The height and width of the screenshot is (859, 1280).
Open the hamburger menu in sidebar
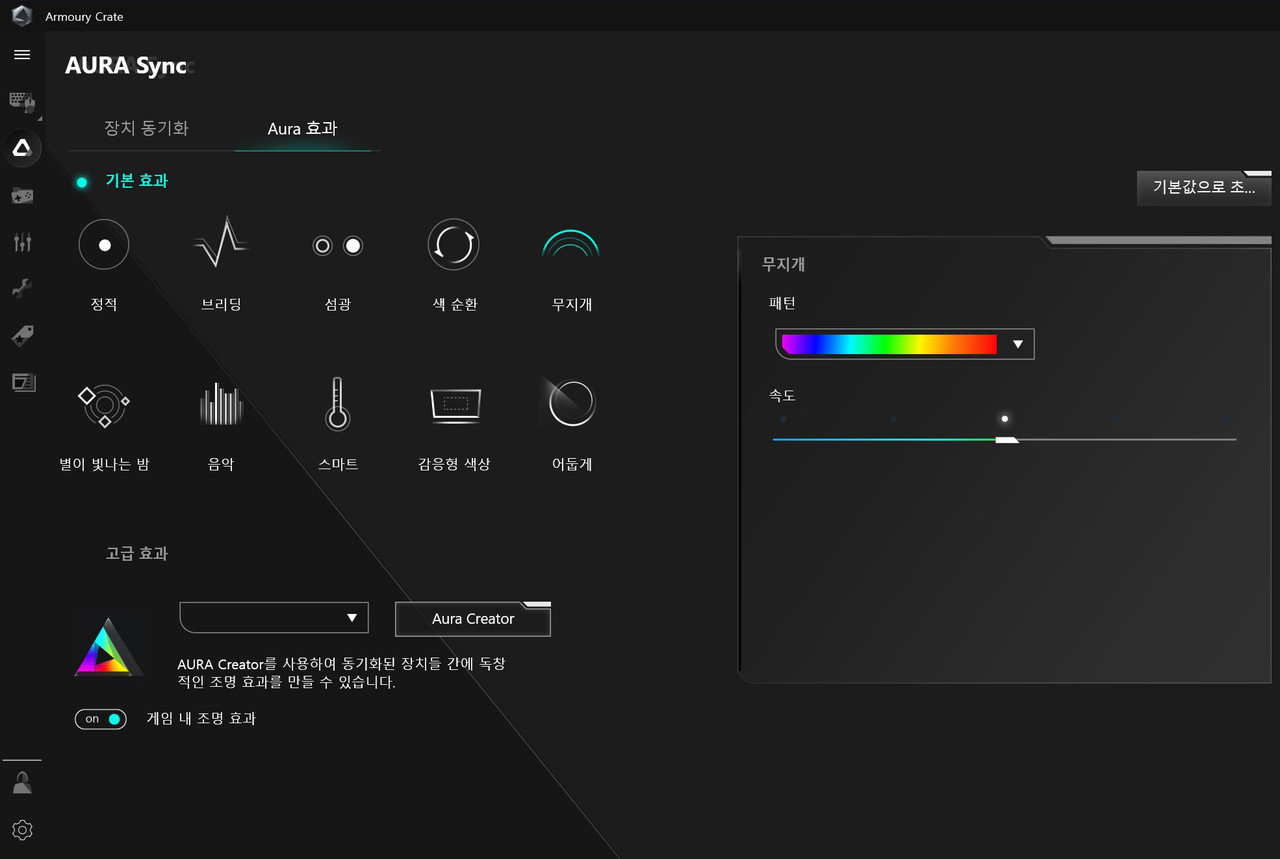(22, 55)
